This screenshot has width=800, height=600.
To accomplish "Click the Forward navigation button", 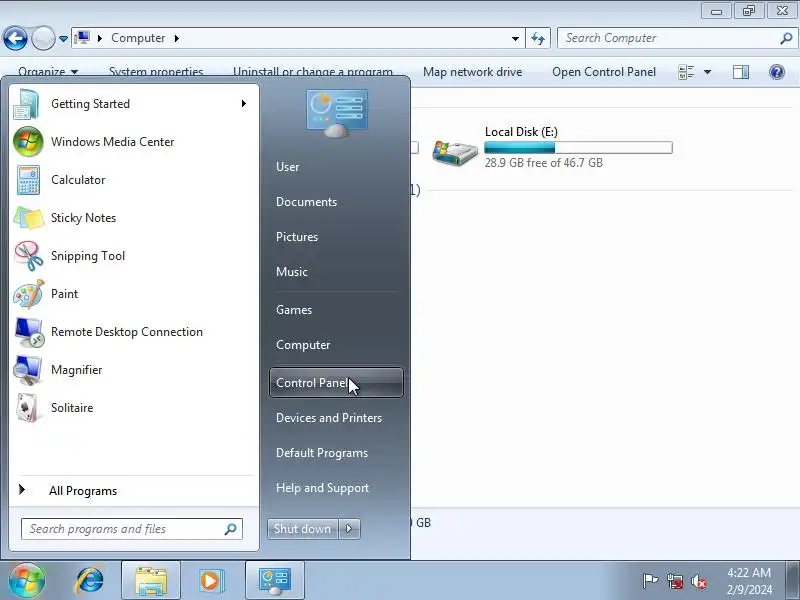I will tap(43, 38).
